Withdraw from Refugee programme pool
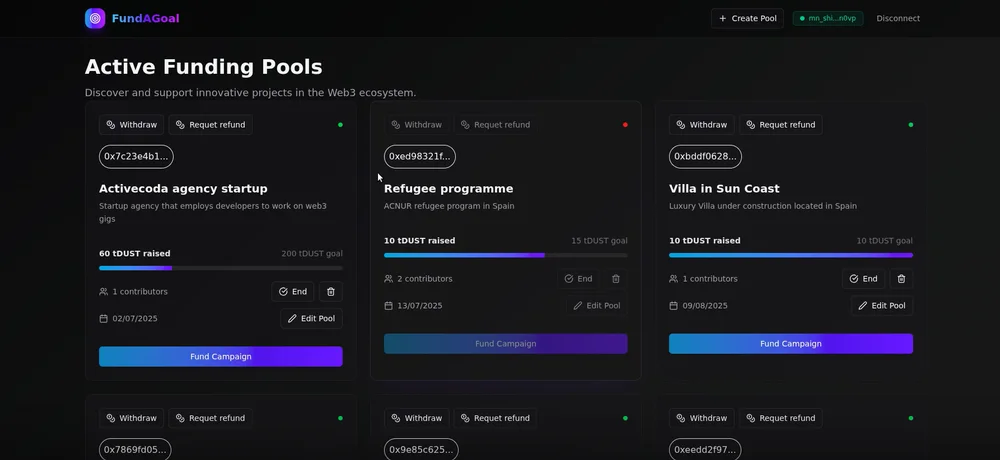 coord(416,124)
